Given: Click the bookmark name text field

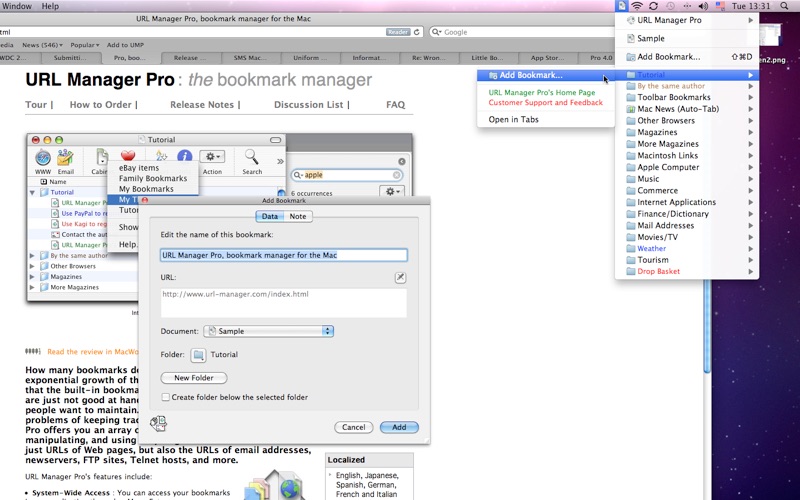Looking at the screenshot, I should coord(284,255).
